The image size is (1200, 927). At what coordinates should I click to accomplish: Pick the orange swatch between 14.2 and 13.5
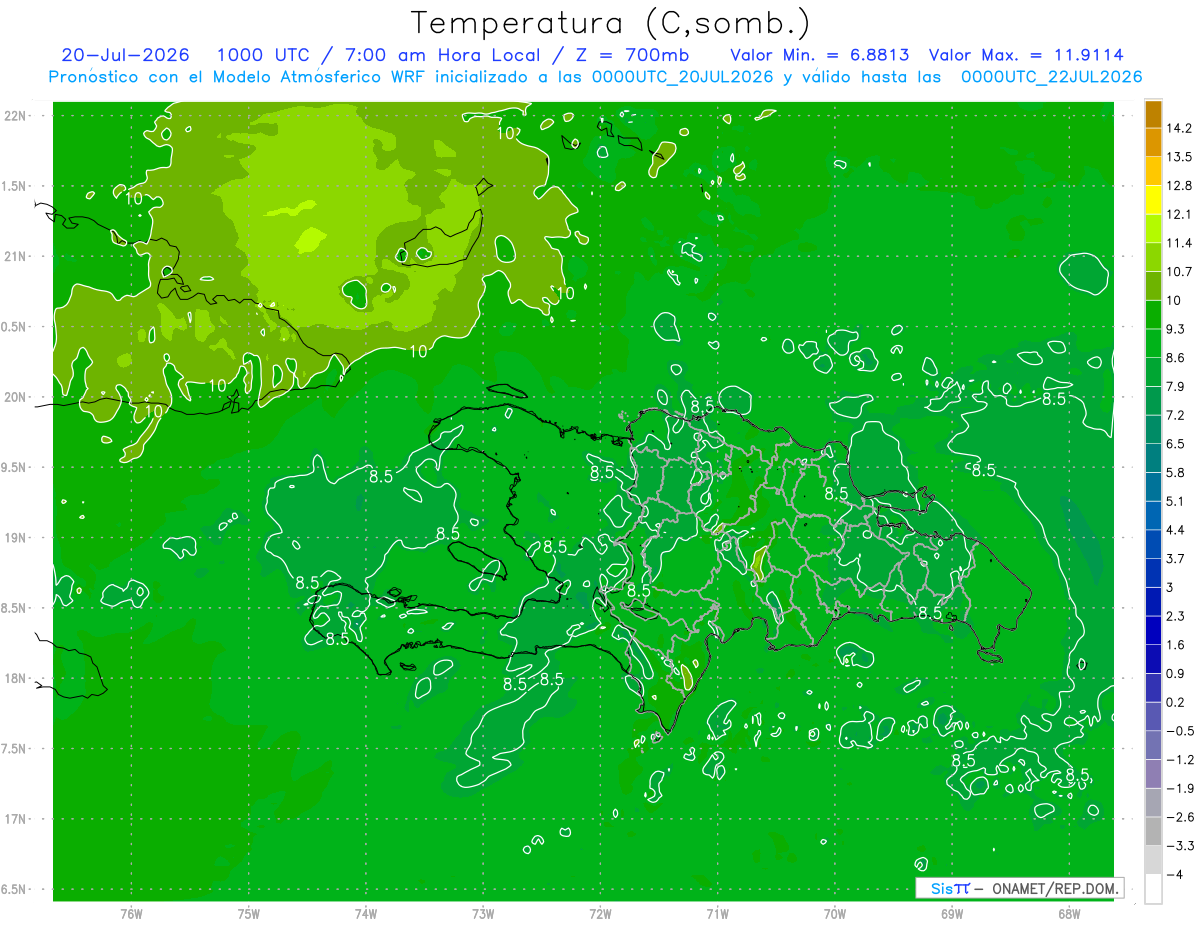coord(1153,143)
